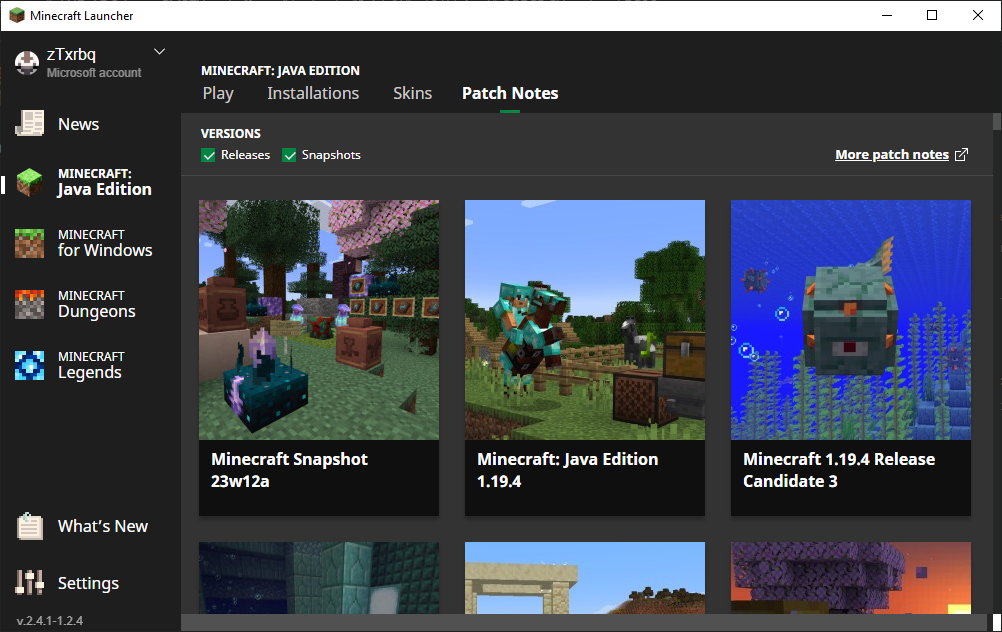Viewport: 1002px width, 632px height.
Task: Open the second-row teal prismarine blocks thumbnail
Action: (x=319, y=578)
